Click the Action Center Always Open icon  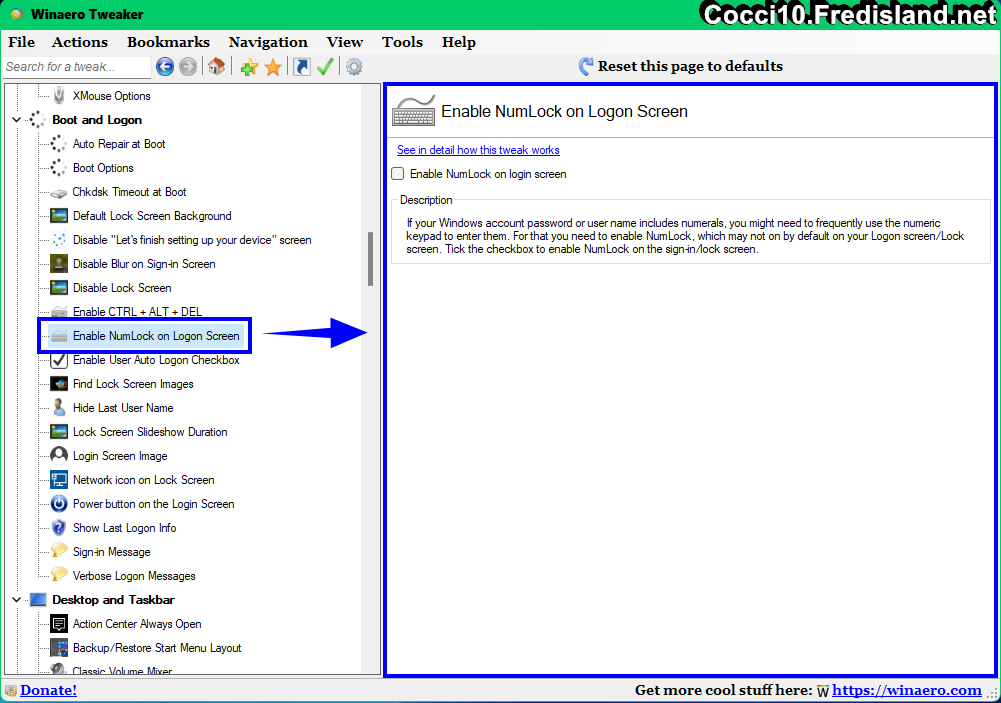59,624
